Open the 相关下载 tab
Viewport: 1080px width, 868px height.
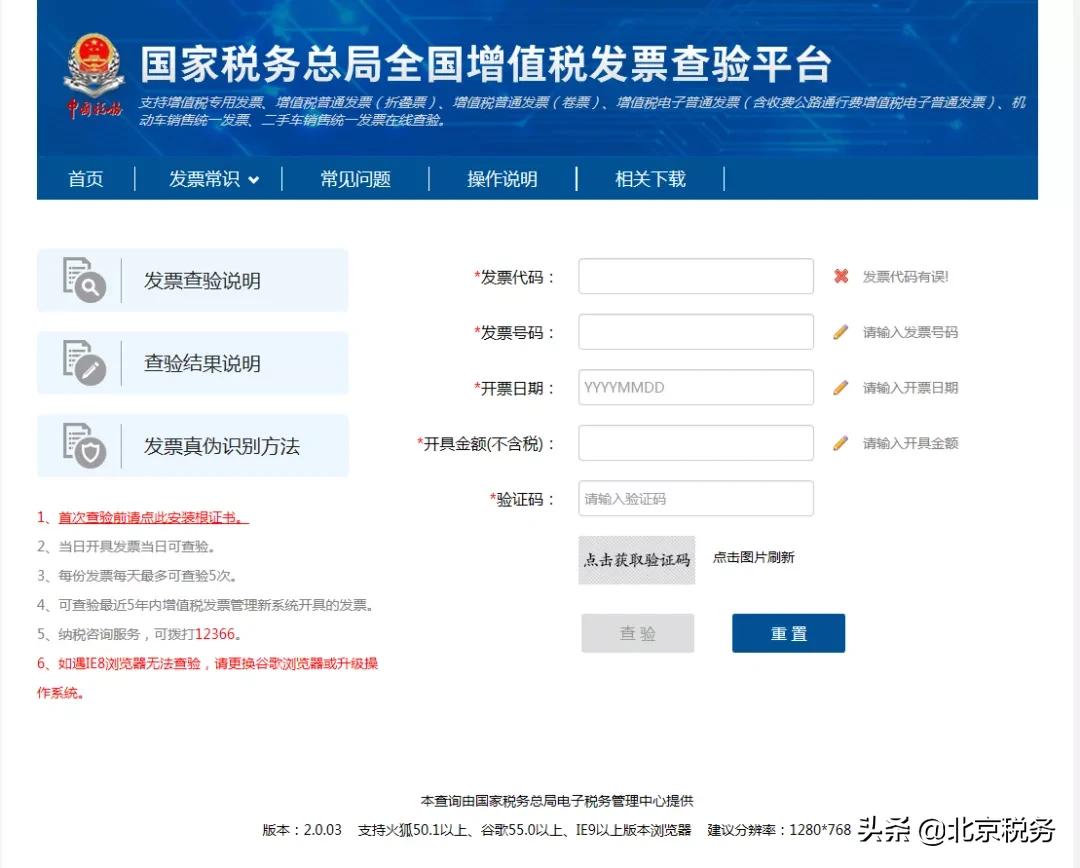pos(648,179)
